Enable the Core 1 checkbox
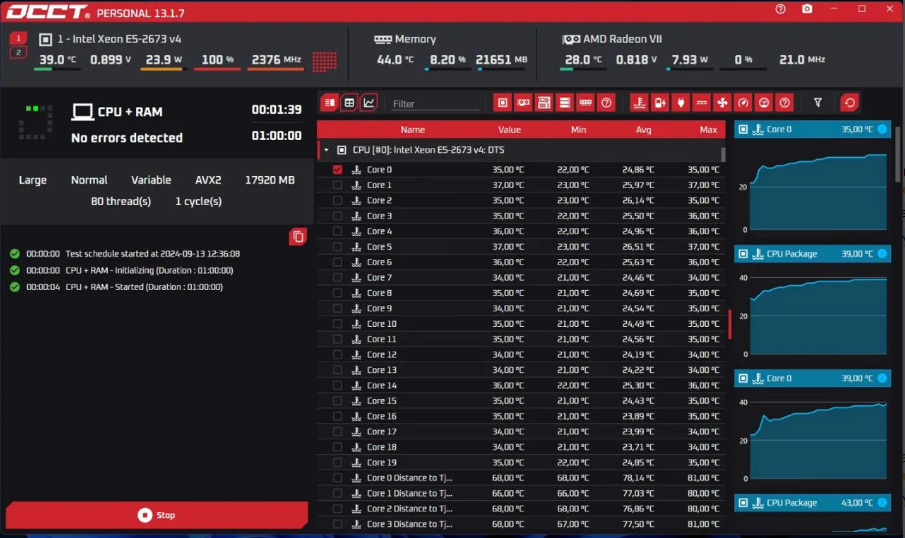 338,185
